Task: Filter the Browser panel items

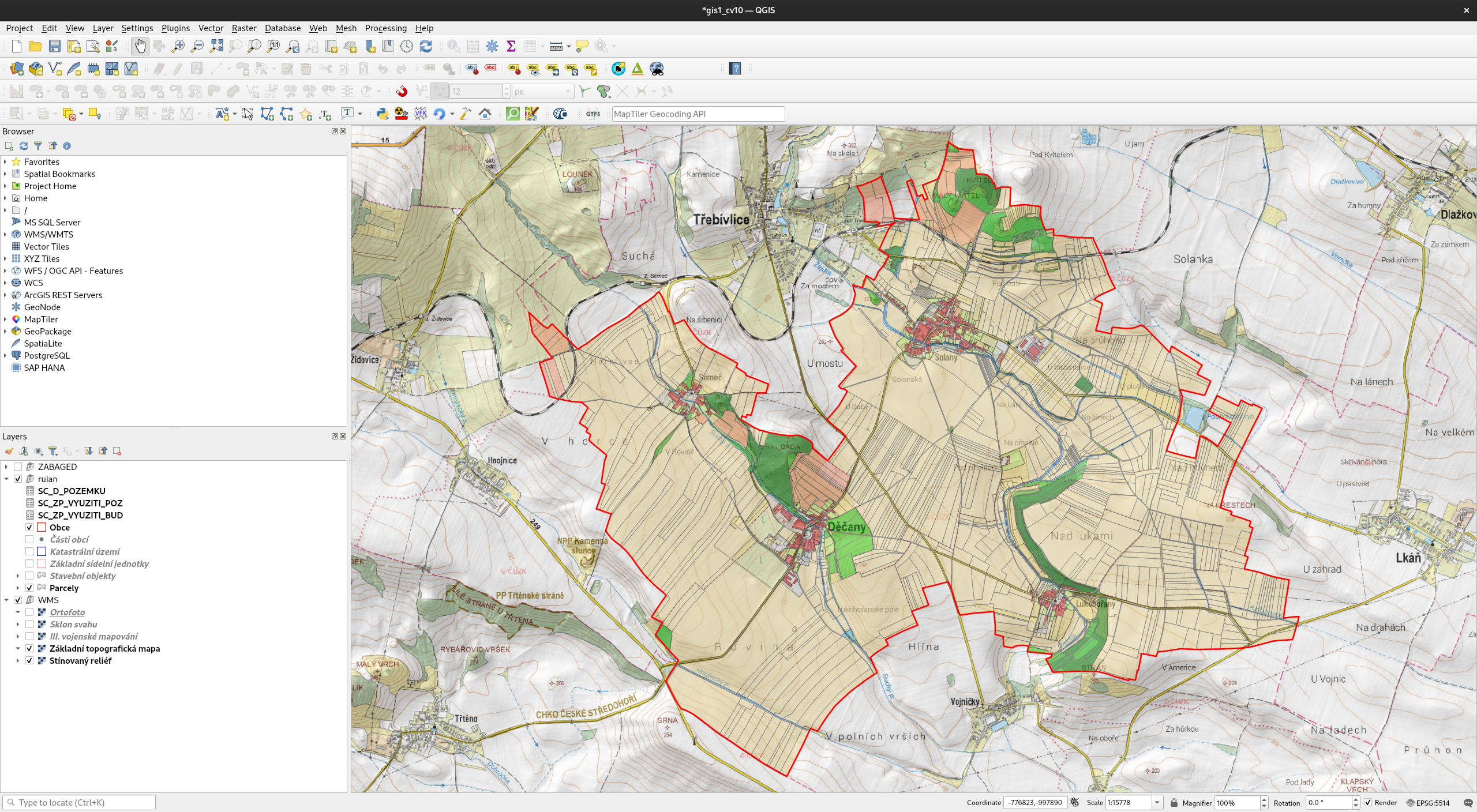Action: pyautogui.click(x=38, y=146)
